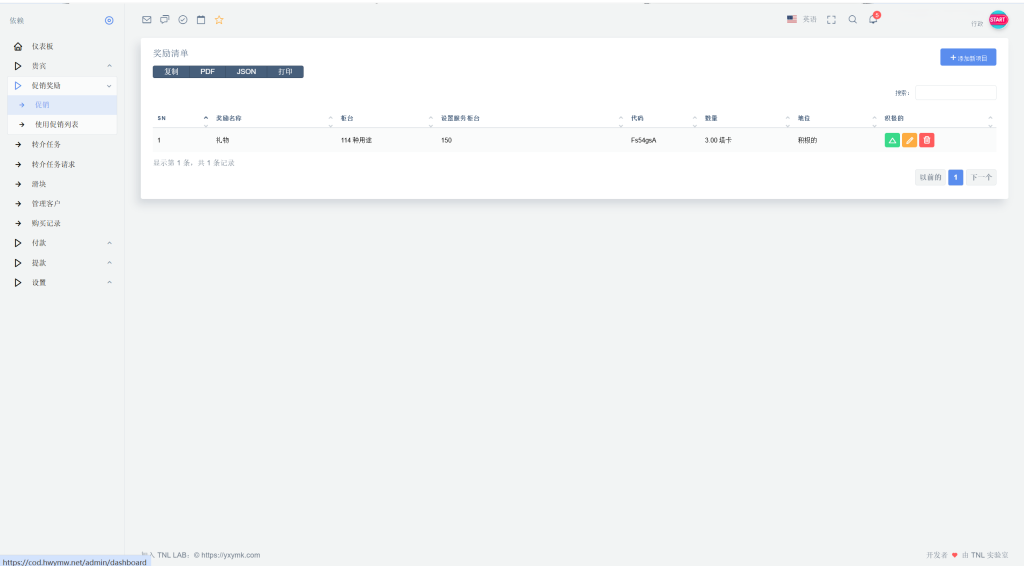1024x566 pixels.
Task: Go to 以前的 previous page
Action: point(930,177)
